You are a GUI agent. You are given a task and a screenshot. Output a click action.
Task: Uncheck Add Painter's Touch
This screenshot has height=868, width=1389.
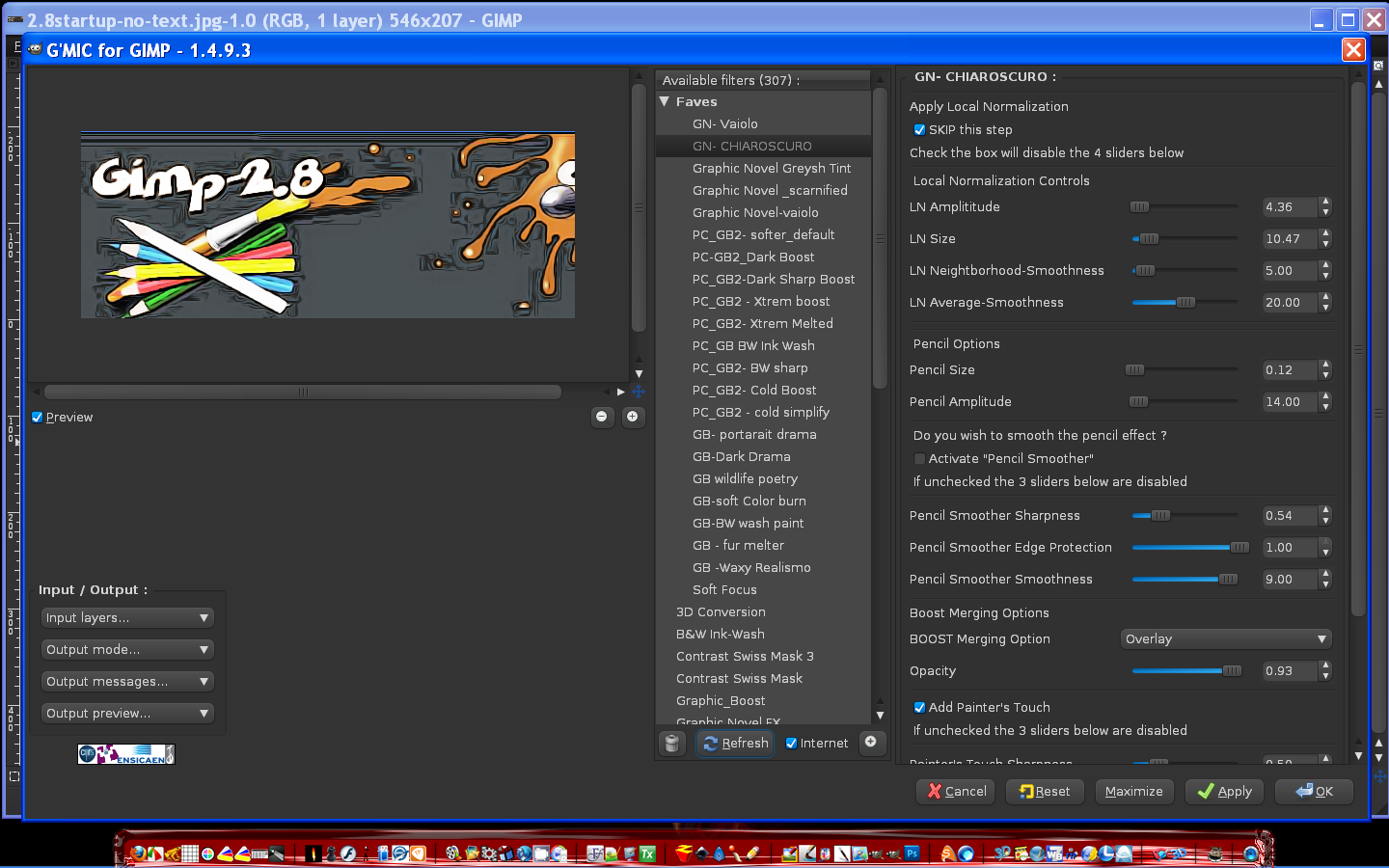(919, 707)
